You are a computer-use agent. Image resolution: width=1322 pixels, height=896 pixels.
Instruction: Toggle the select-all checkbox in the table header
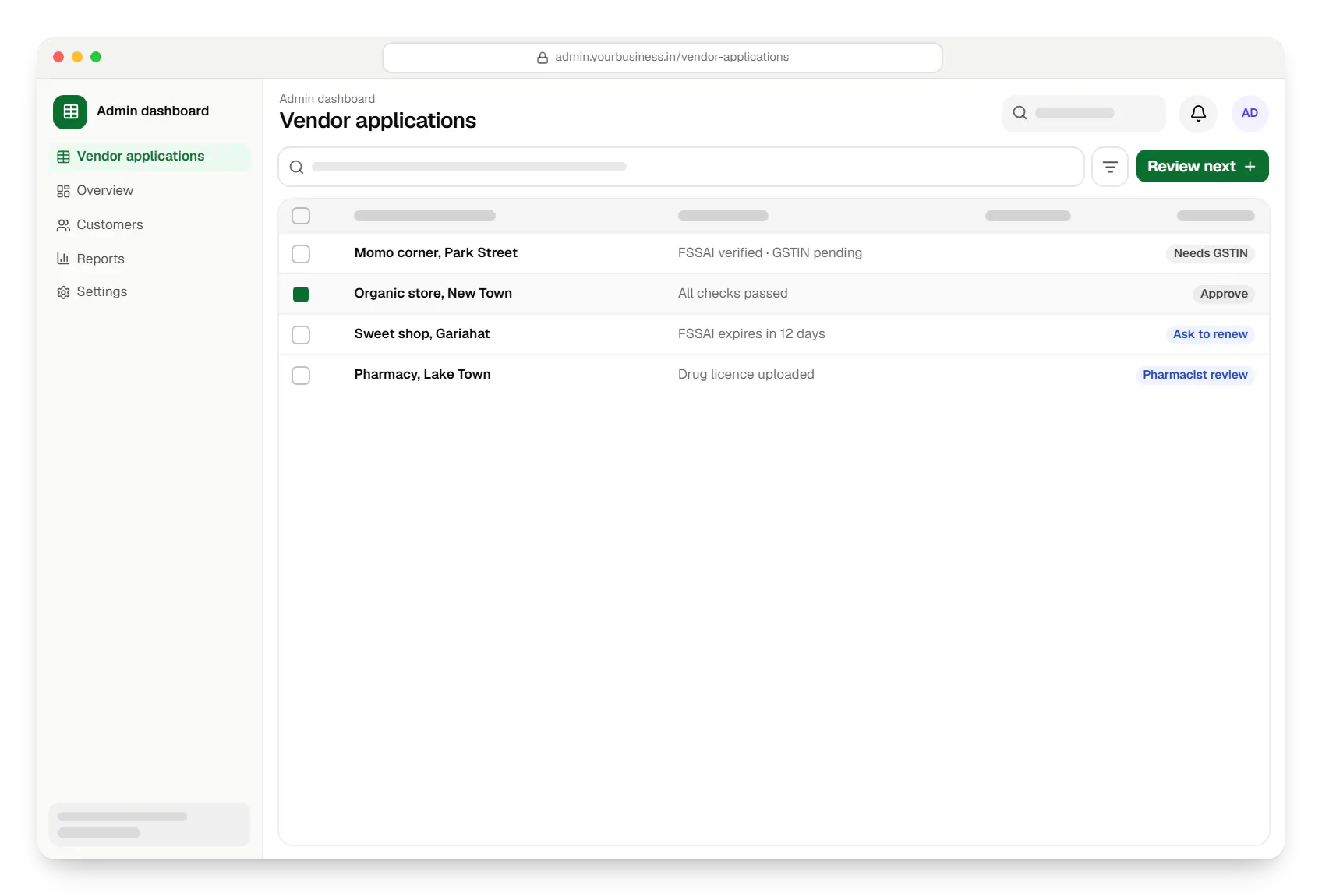(x=301, y=216)
